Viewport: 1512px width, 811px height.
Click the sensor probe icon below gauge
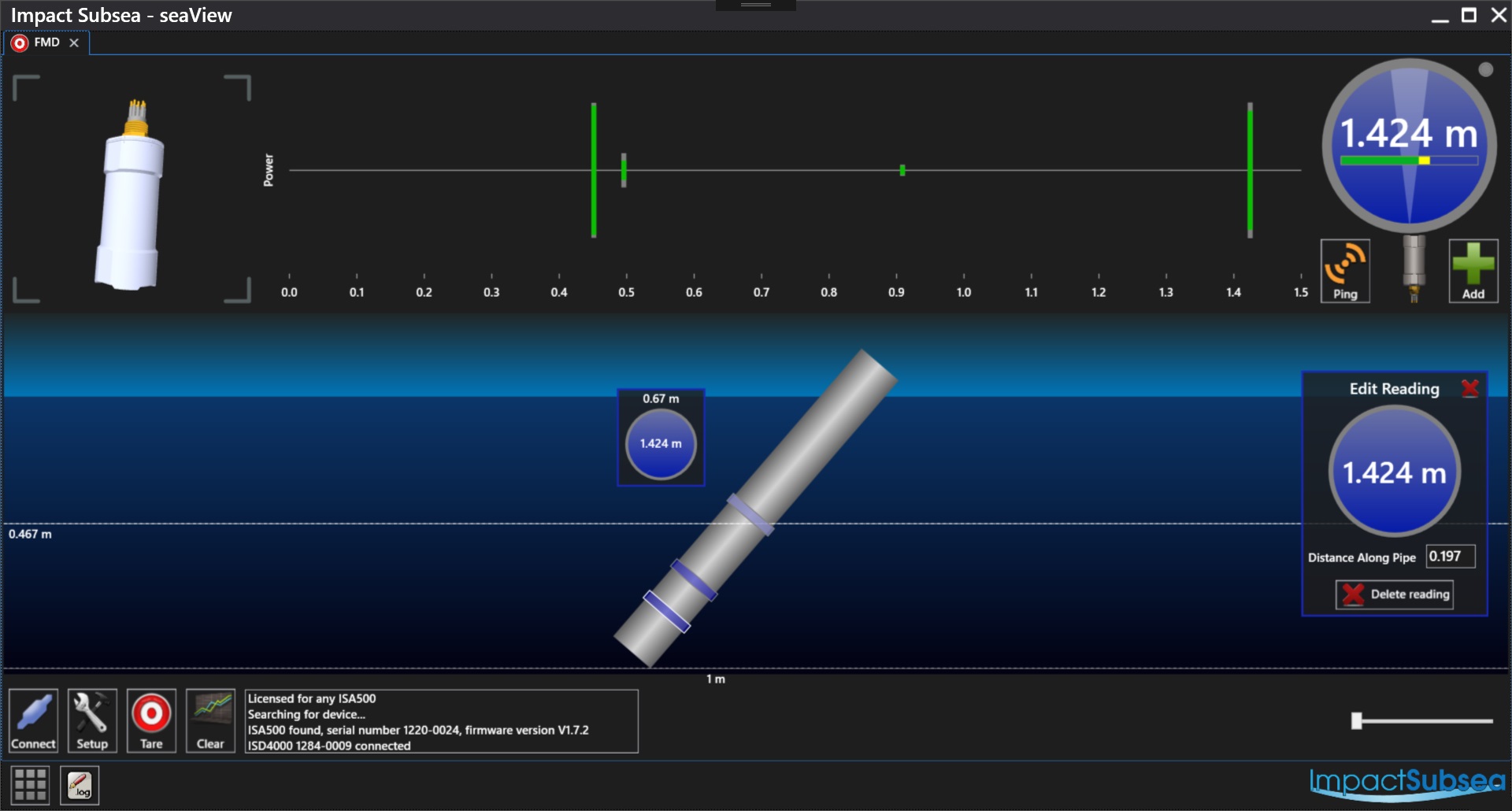[1414, 268]
